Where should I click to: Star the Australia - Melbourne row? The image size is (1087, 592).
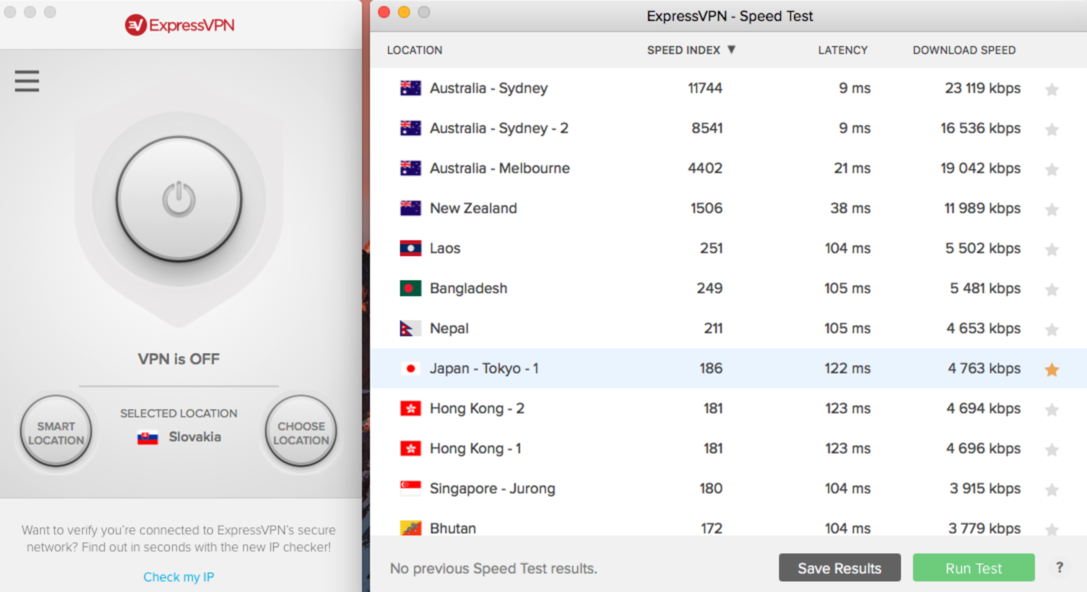[1052, 169]
